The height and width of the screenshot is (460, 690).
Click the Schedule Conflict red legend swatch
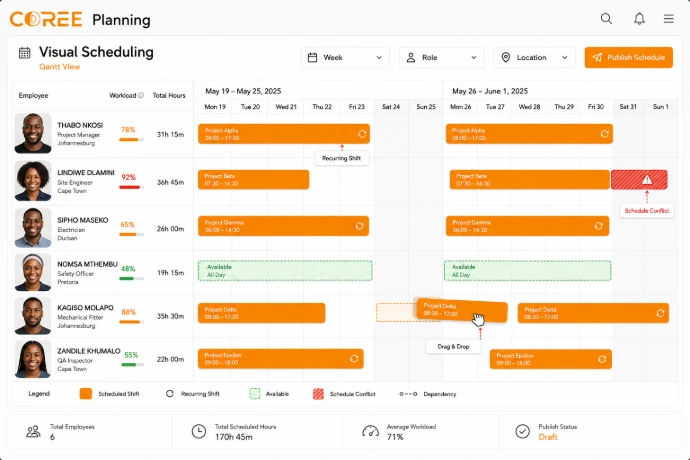(318, 394)
